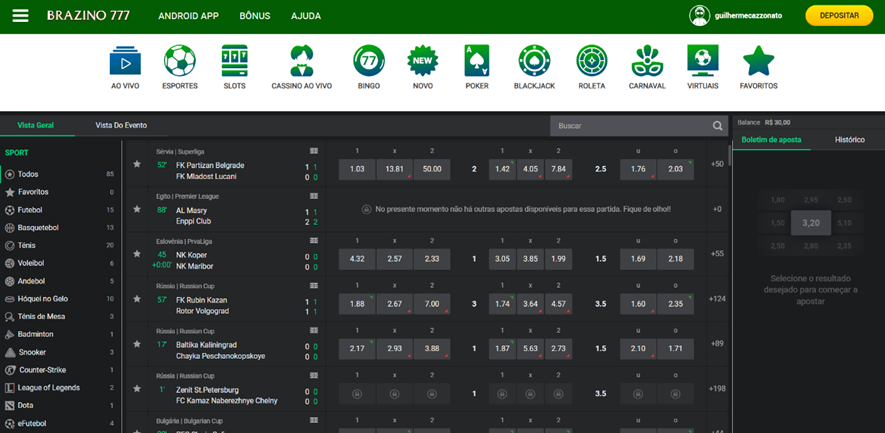Select under odds 1.76 in Partizan match
Image resolution: width=885 pixels, height=433 pixels.
point(638,169)
